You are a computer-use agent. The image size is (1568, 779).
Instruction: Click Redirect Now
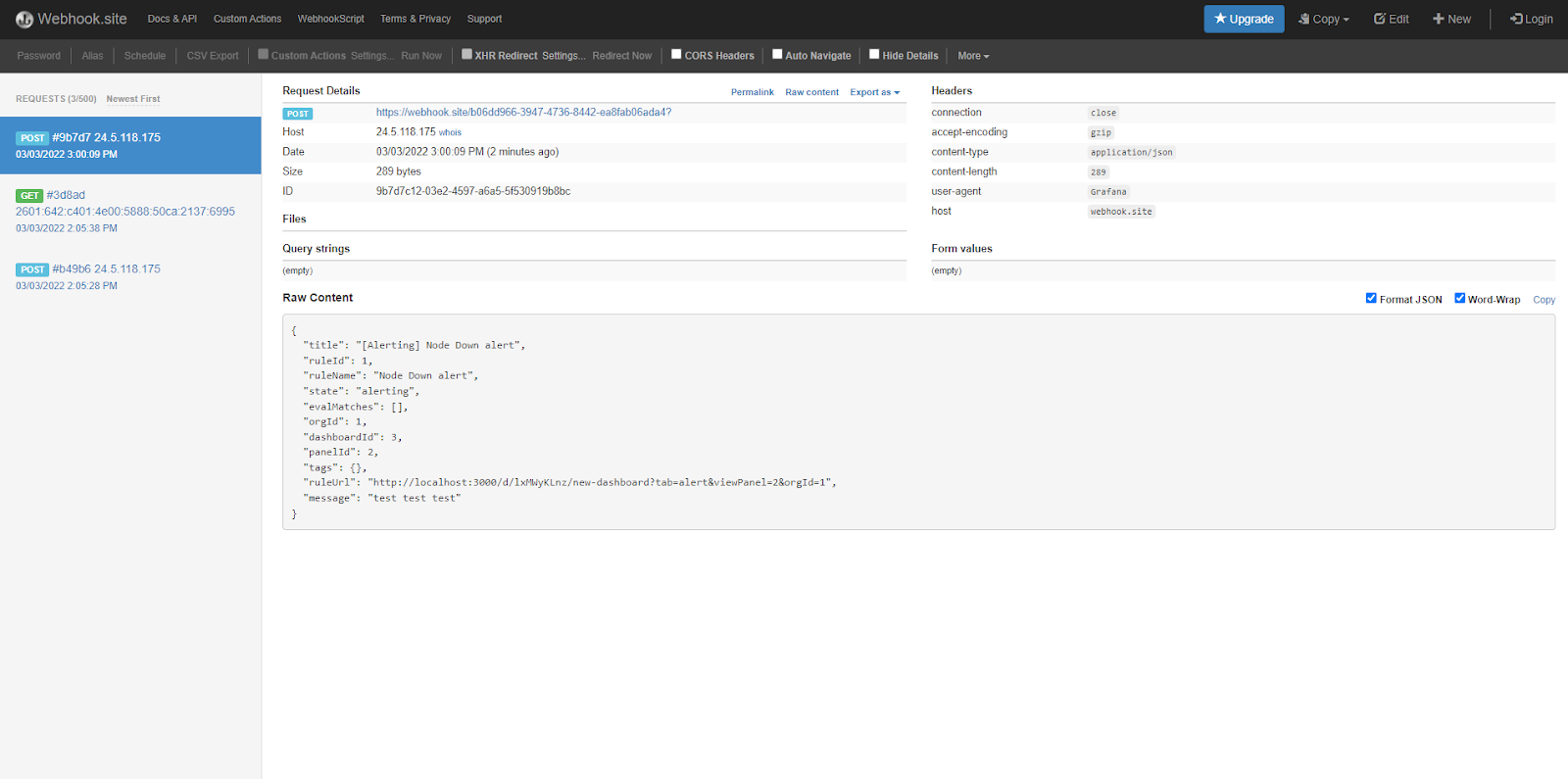coord(621,56)
